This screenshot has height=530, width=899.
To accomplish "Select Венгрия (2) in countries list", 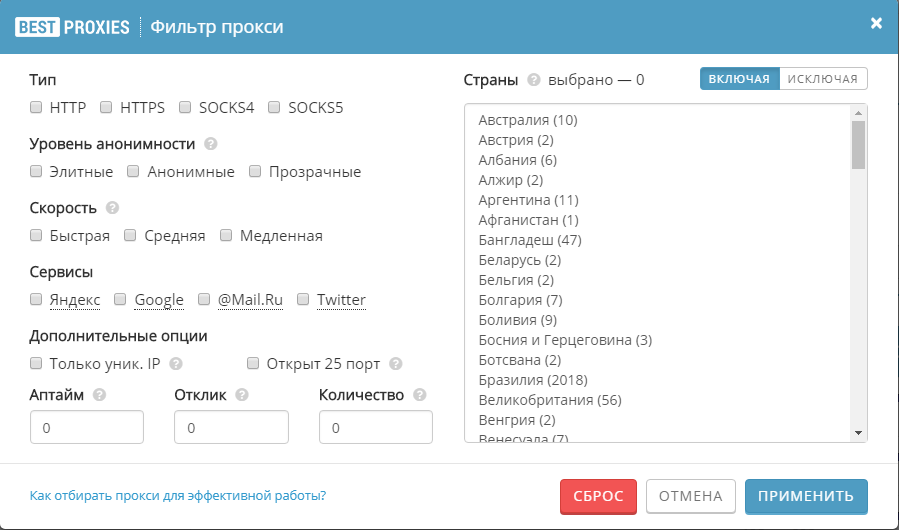I will point(517,420).
